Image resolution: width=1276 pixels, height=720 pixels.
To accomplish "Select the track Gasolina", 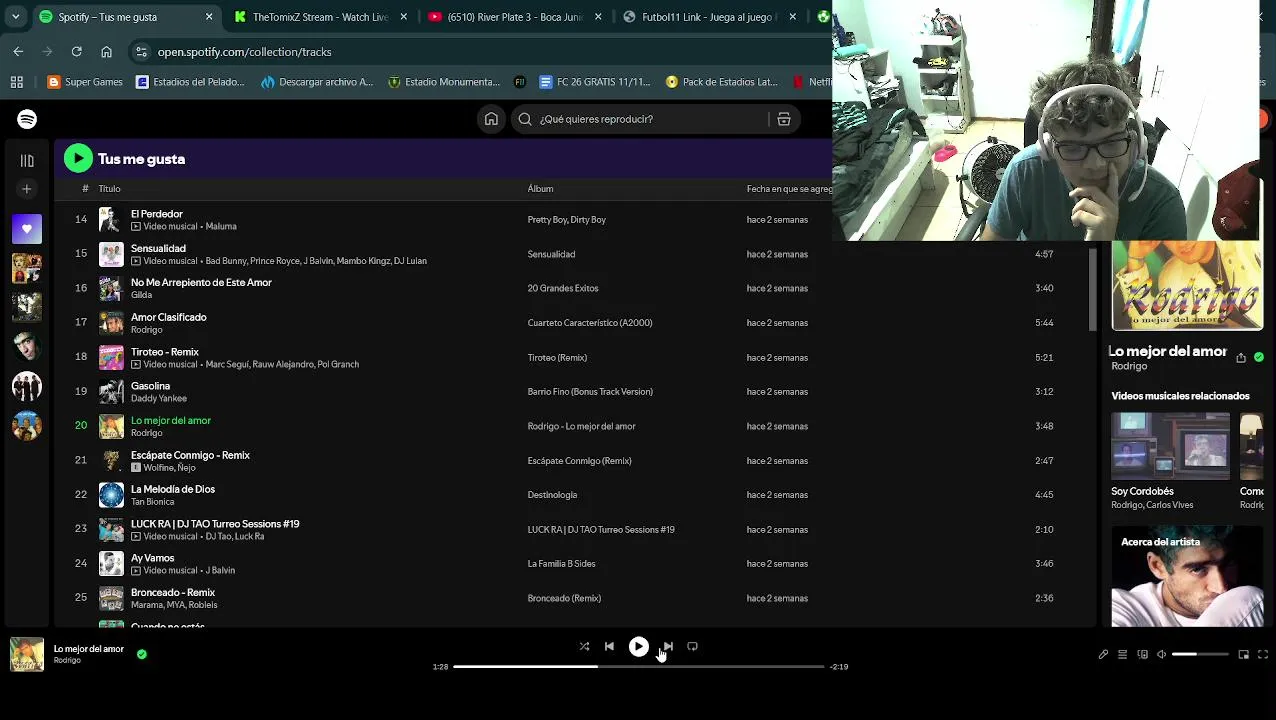I will (150, 386).
